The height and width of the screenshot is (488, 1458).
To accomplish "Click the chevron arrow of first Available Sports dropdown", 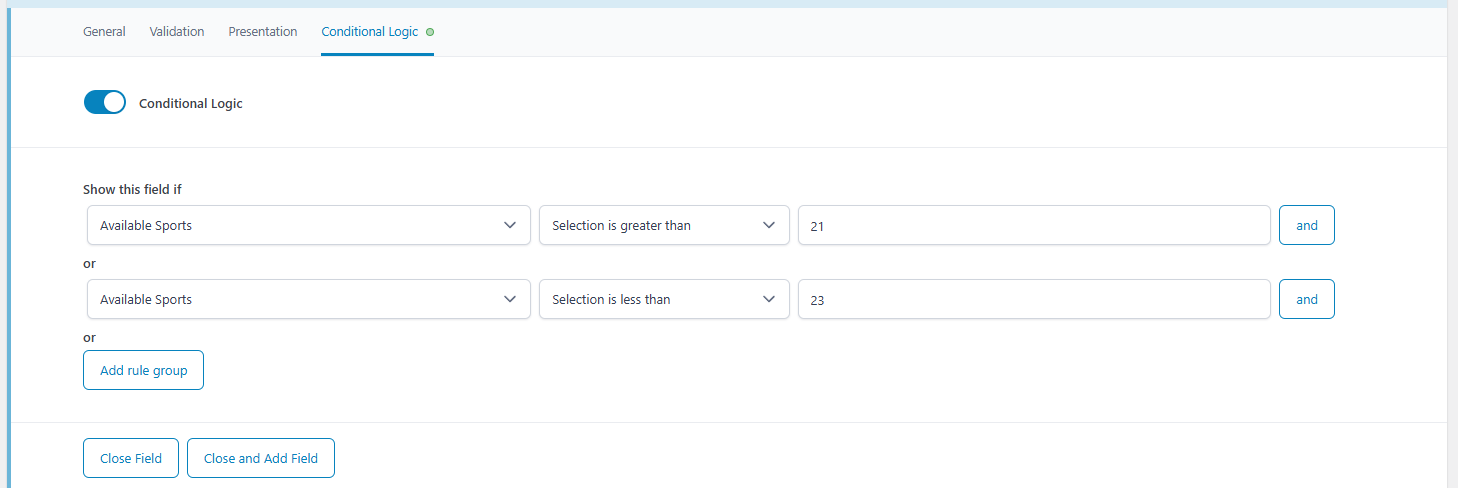I will click(x=510, y=225).
